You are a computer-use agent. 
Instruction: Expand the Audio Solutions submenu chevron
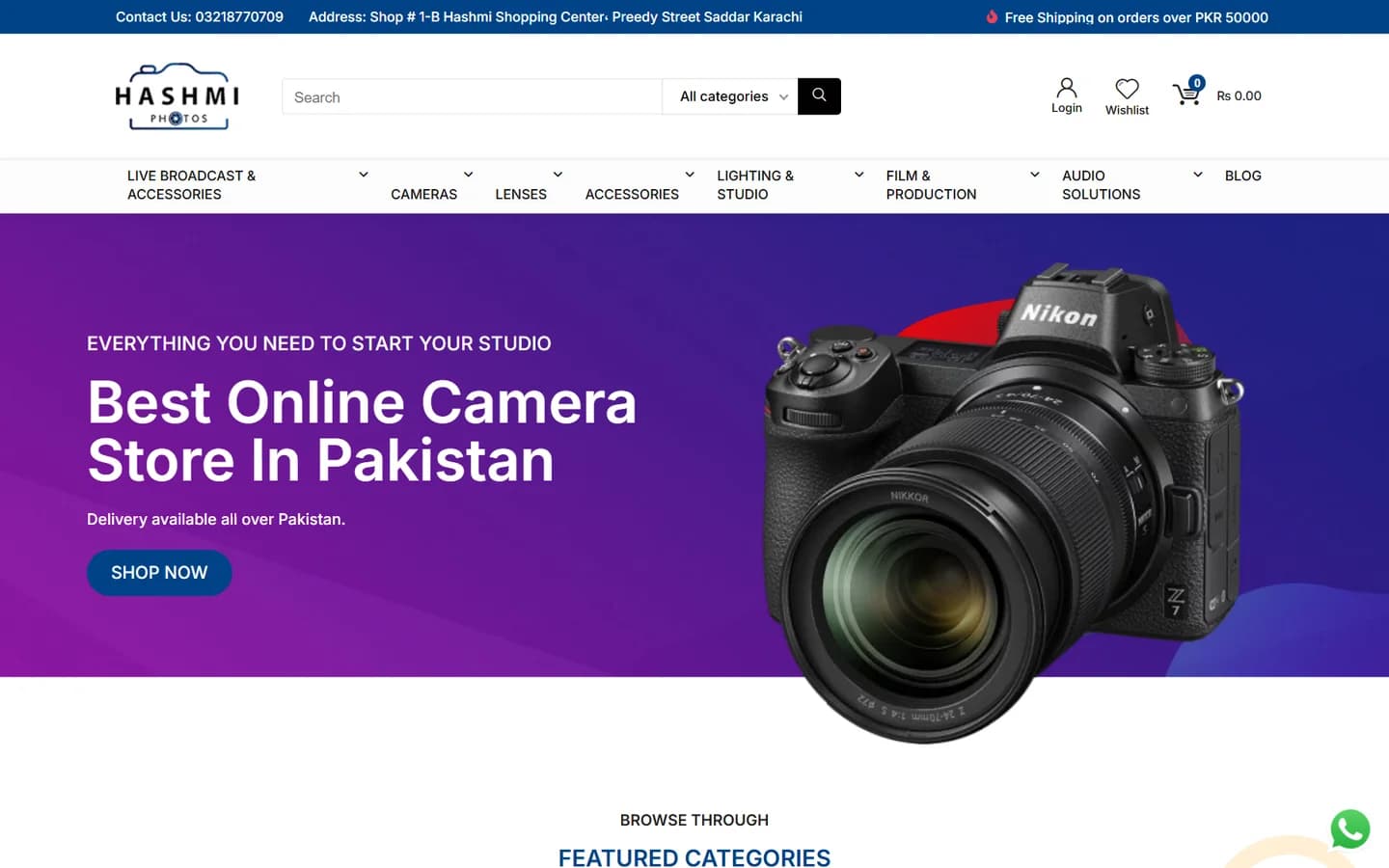1198,175
